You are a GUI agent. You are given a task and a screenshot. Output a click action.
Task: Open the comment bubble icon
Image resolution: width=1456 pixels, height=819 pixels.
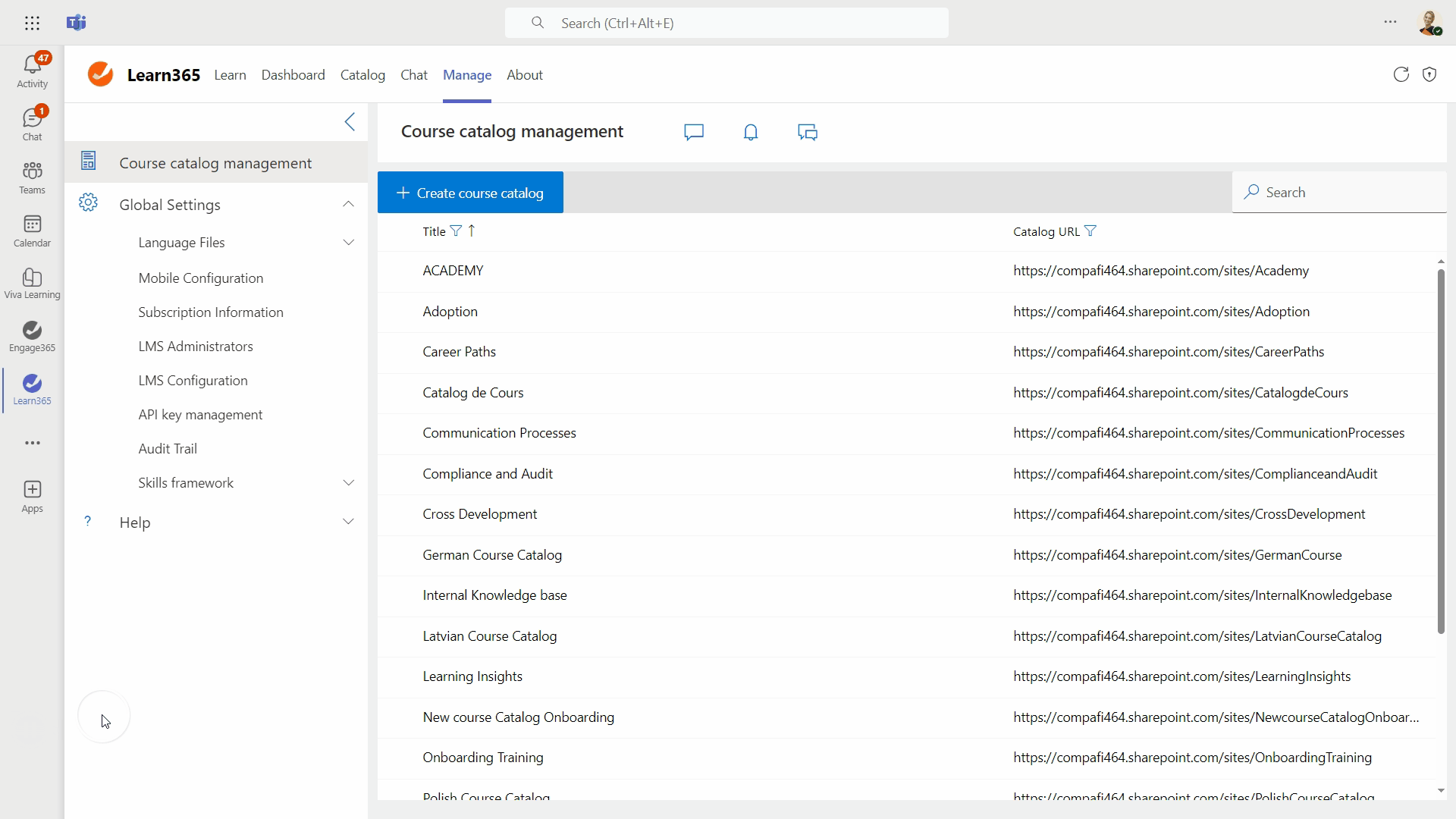coord(694,132)
